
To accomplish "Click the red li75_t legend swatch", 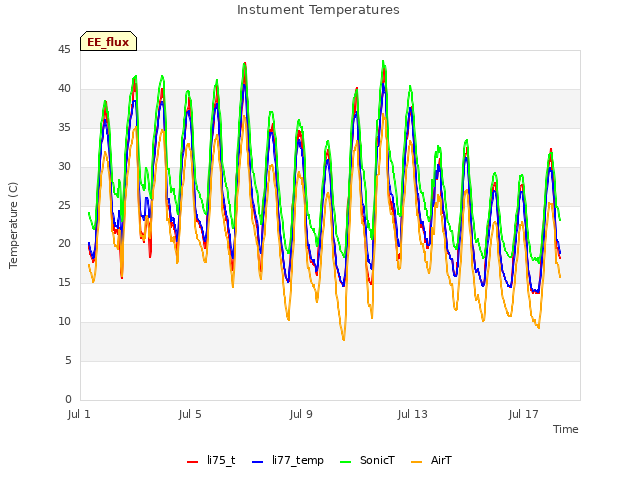I will coord(192,462).
